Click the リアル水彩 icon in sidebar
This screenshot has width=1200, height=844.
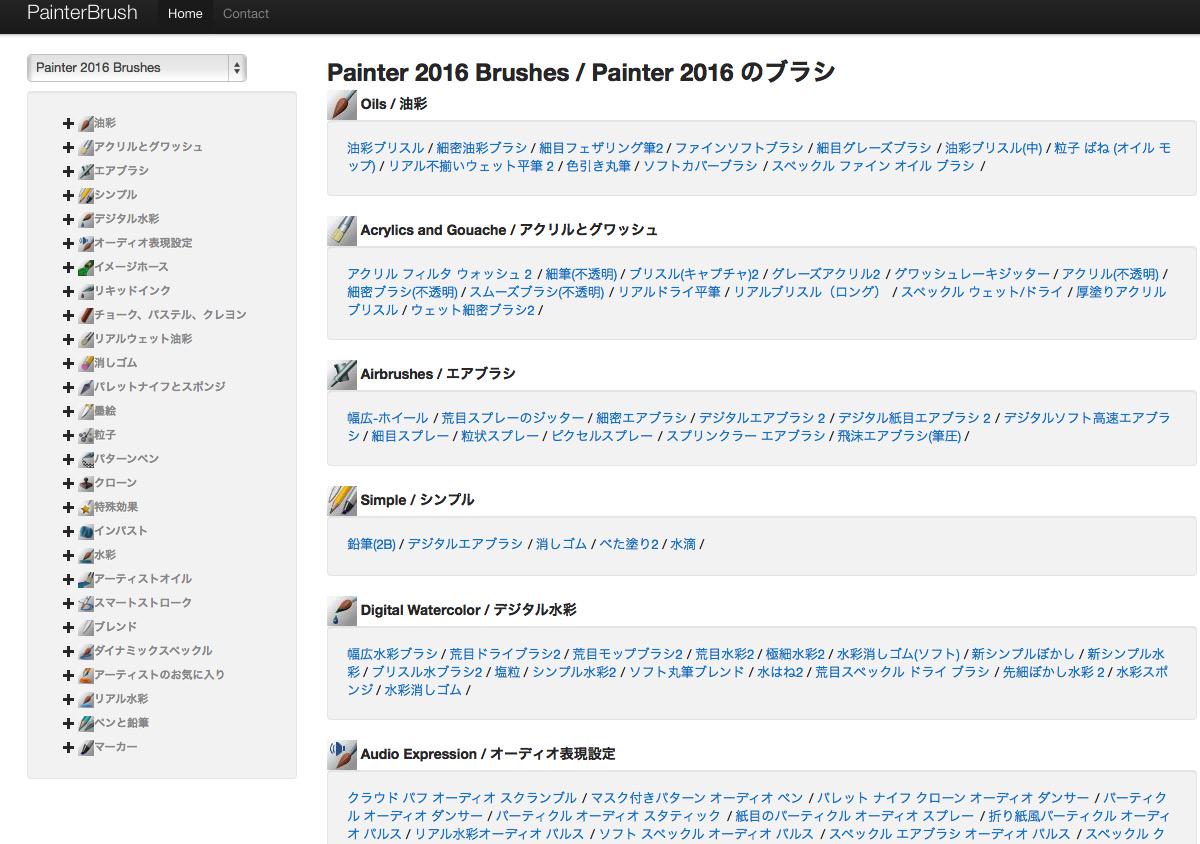coord(86,699)
